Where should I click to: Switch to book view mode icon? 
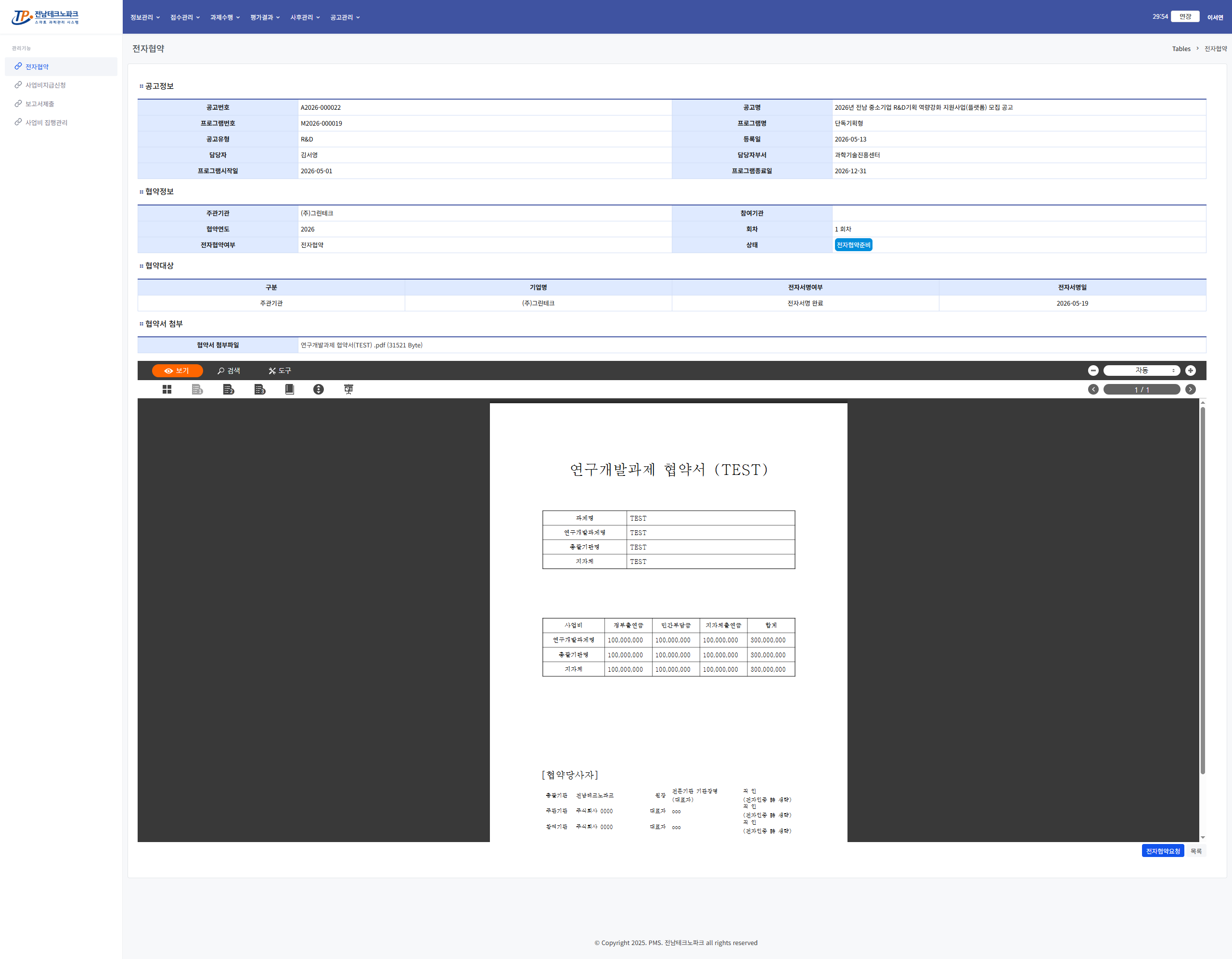click(x=289, y=389)
